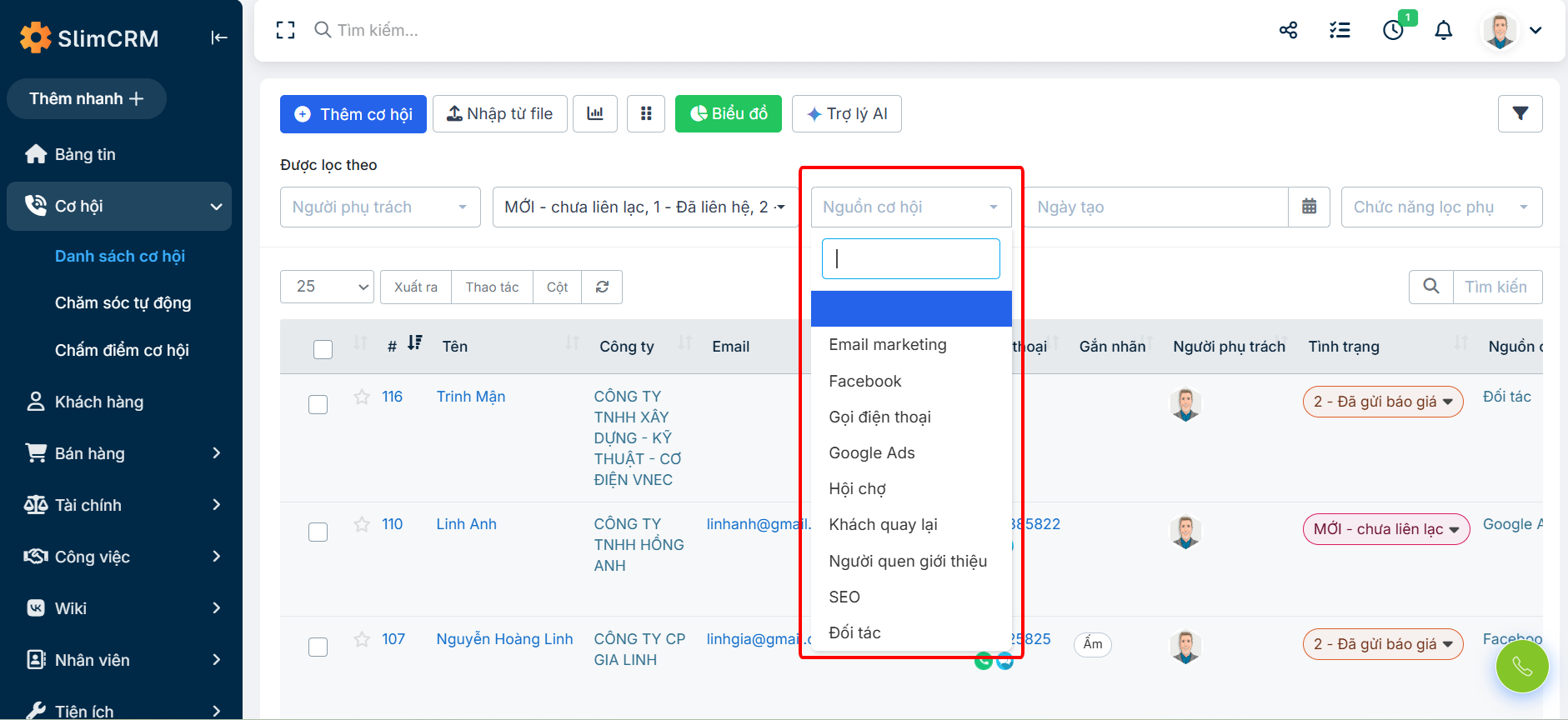Tick the checkbox for row 116
1568x720 pixels.
tap(318, 405)
